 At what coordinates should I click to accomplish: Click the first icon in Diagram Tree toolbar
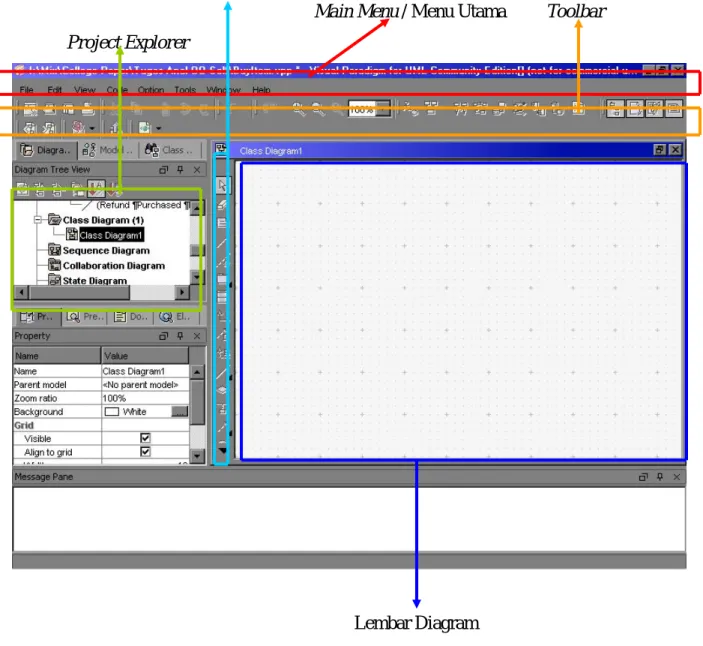[22, 190]
